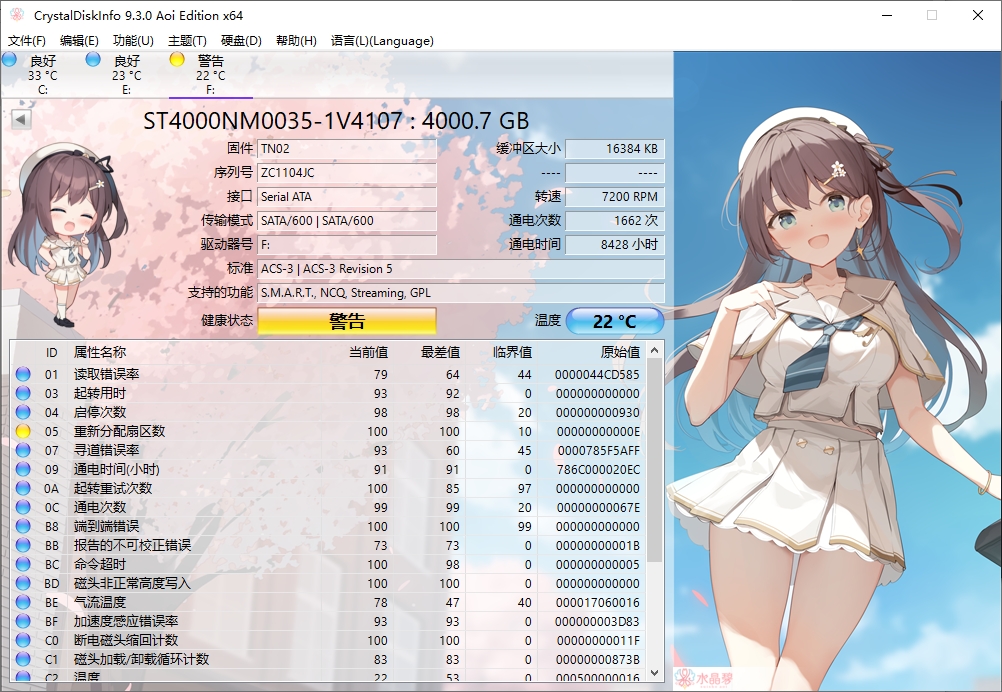The image size is (1002, 692).
Task: Click the previous disk arrow button
Action: click(x=21, y=119)
